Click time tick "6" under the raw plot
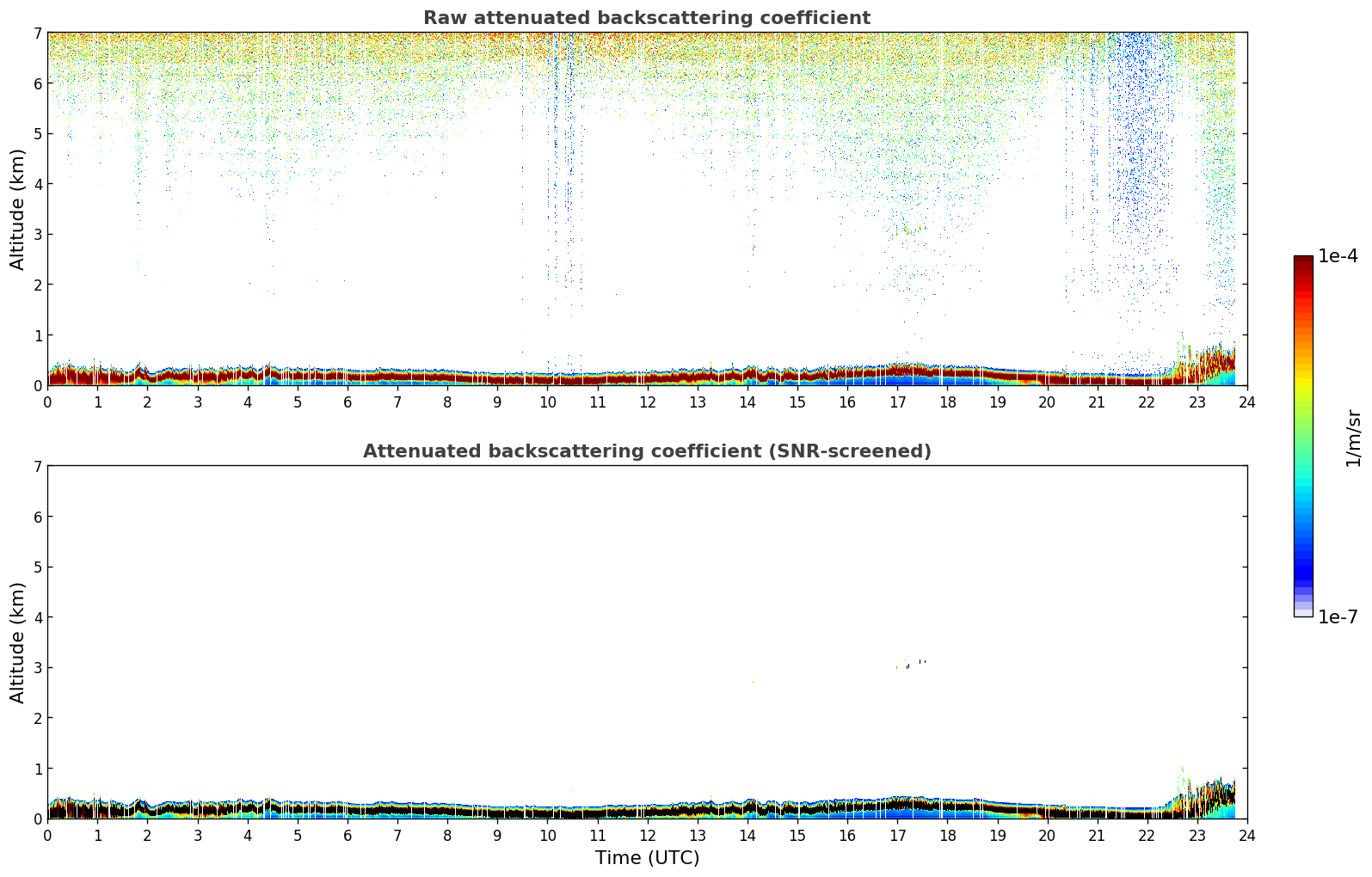 click(x=348, y=402)
